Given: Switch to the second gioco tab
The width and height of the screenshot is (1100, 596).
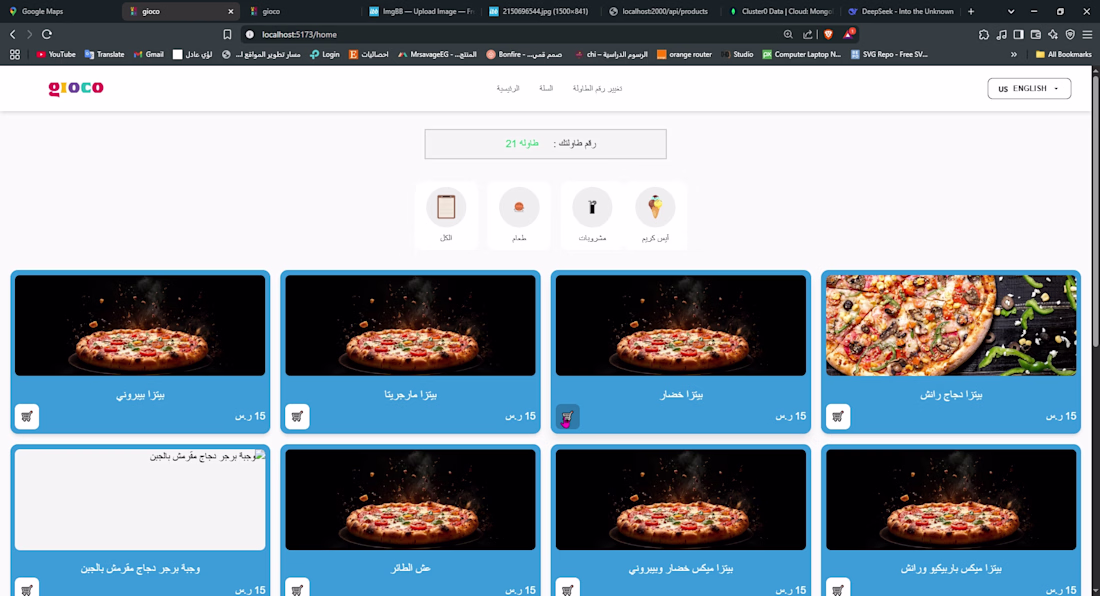Looking at the screenshot, I should click(x=300, y=11).
